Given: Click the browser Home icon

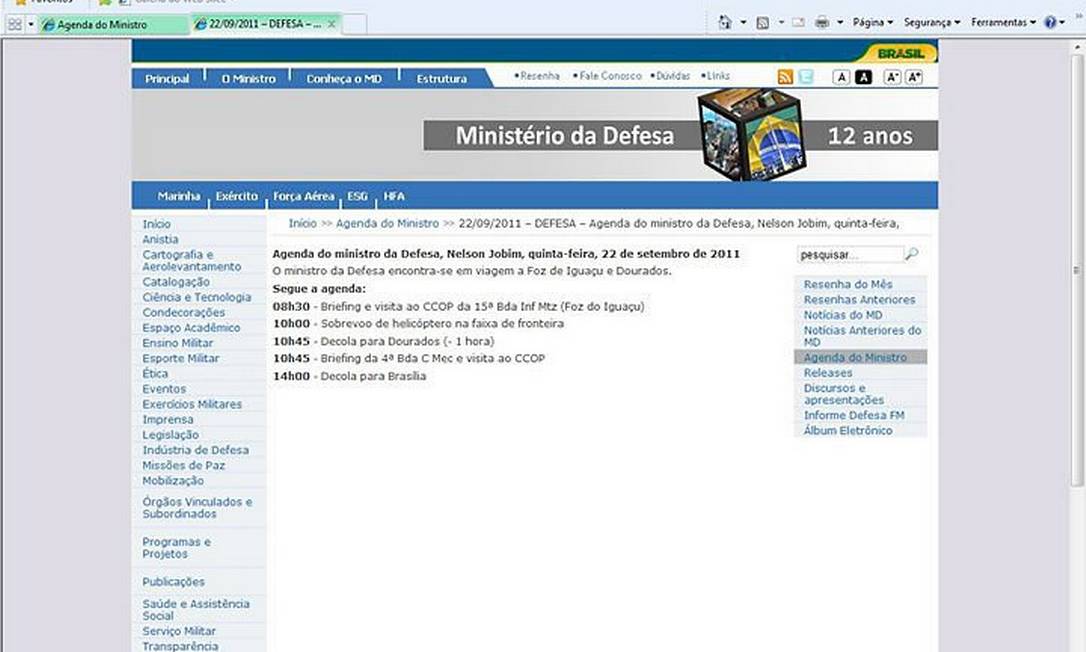Looking at the screenshot, I should click(725, 22).
